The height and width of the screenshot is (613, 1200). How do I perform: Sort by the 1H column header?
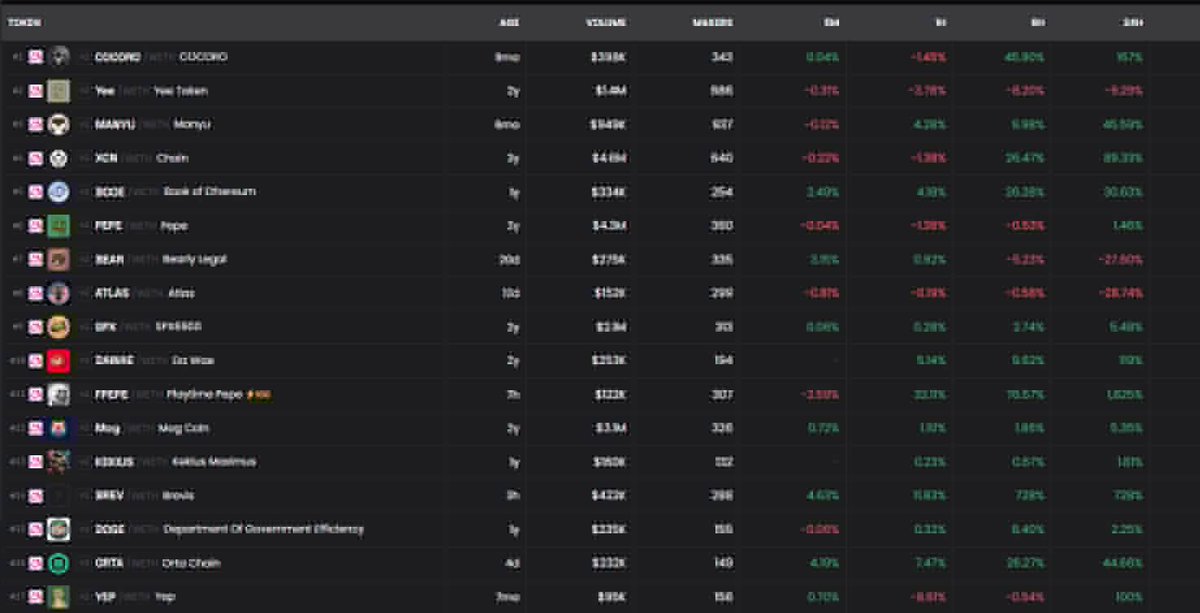point(940,22)
